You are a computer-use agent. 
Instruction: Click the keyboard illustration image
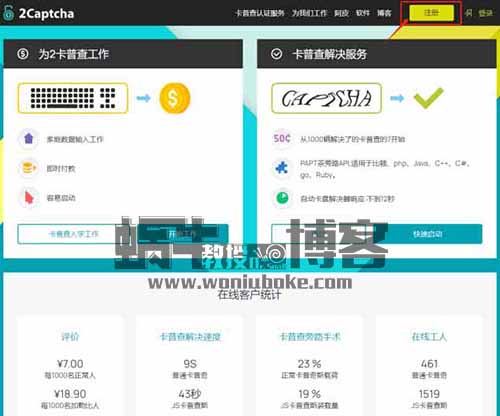point(73,98)
